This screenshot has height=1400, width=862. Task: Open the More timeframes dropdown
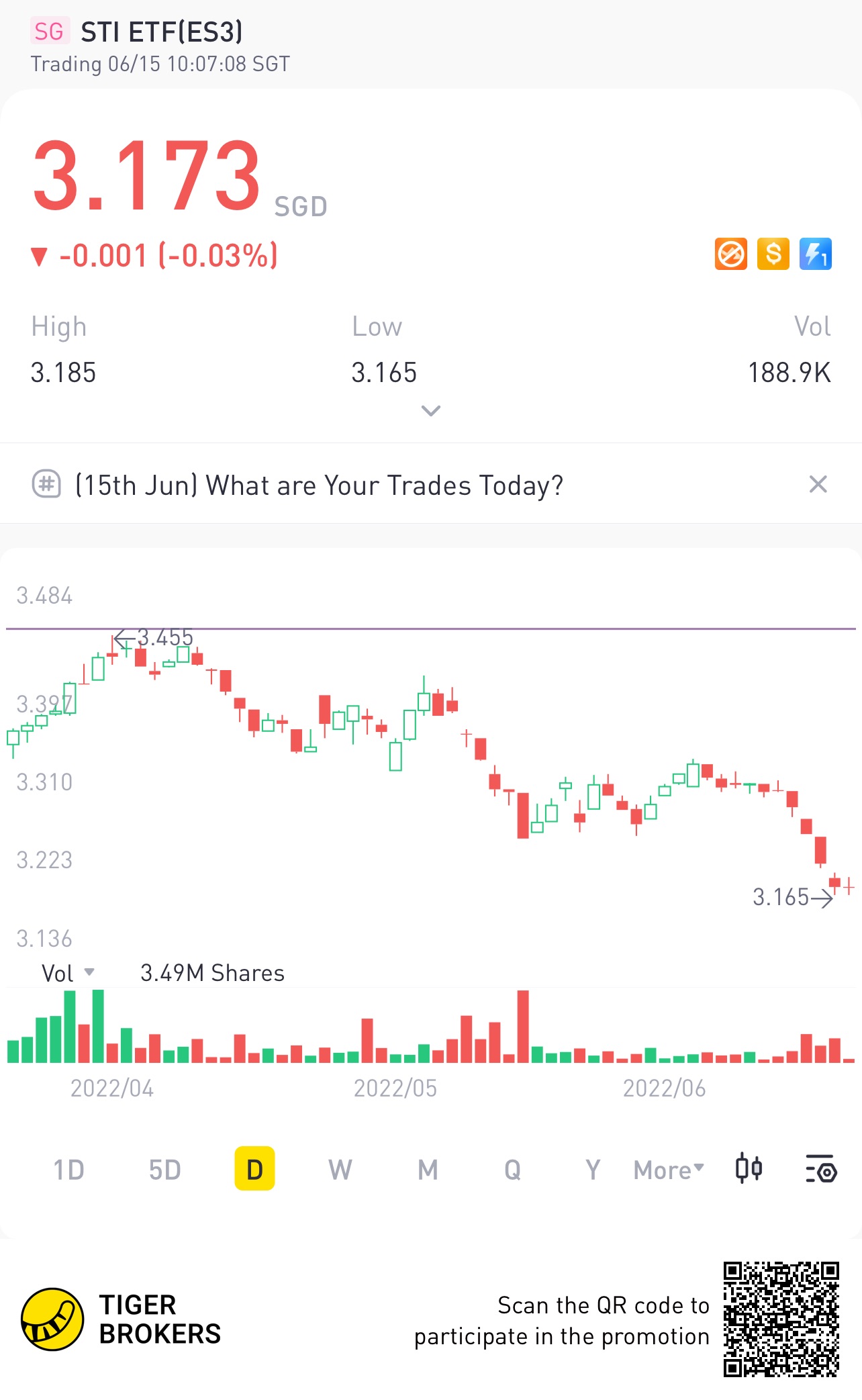coord(669,1170)
